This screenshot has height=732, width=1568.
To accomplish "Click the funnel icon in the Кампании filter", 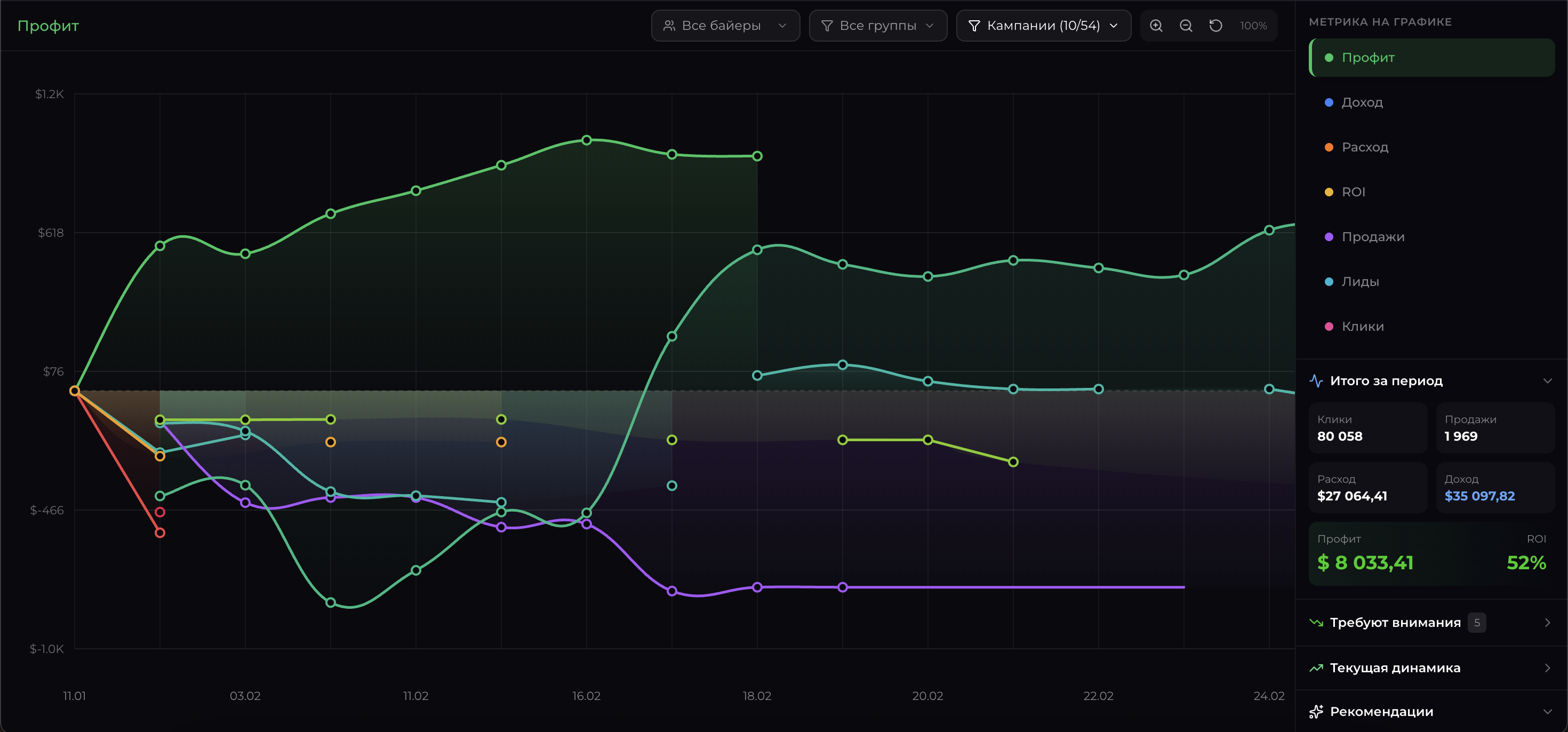I will [x=974, y=26].
